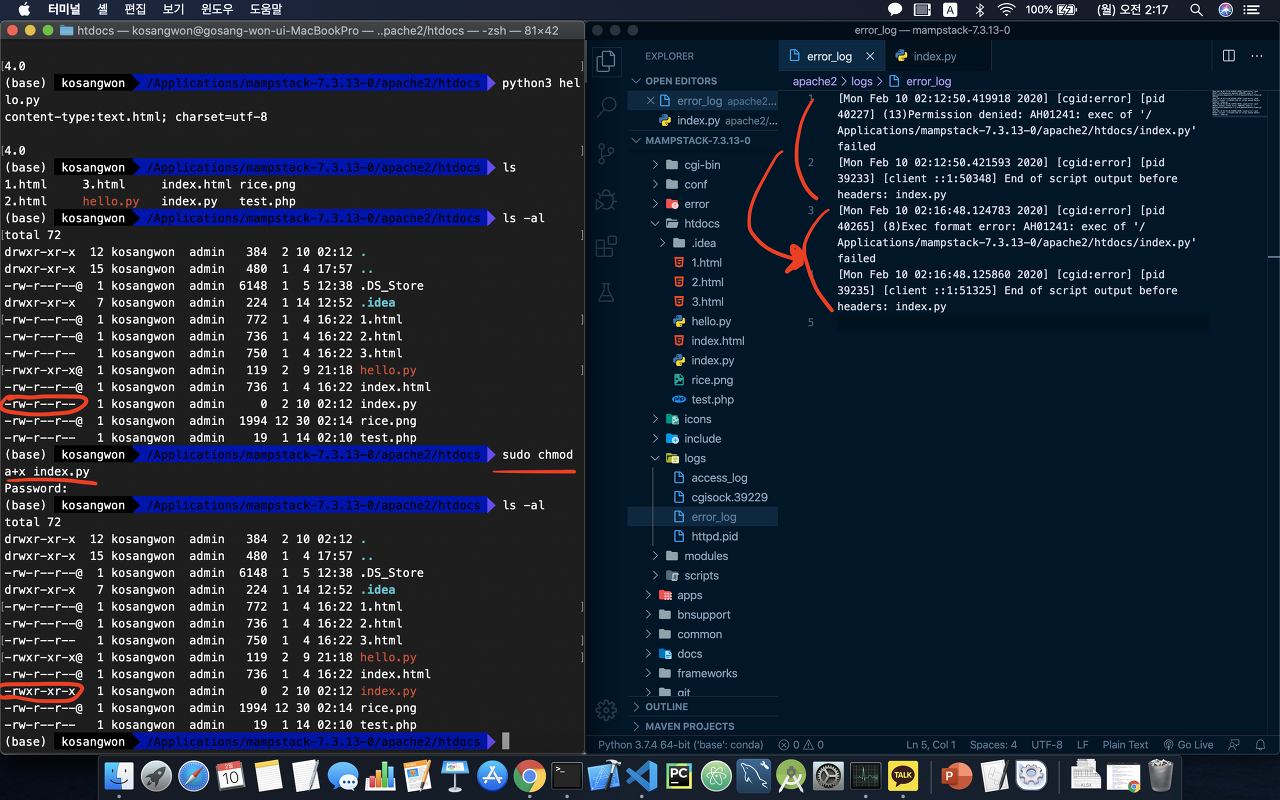Open Source Control view in VS Code
This screenshot has height=800, width=1280.
pos(606,153)
